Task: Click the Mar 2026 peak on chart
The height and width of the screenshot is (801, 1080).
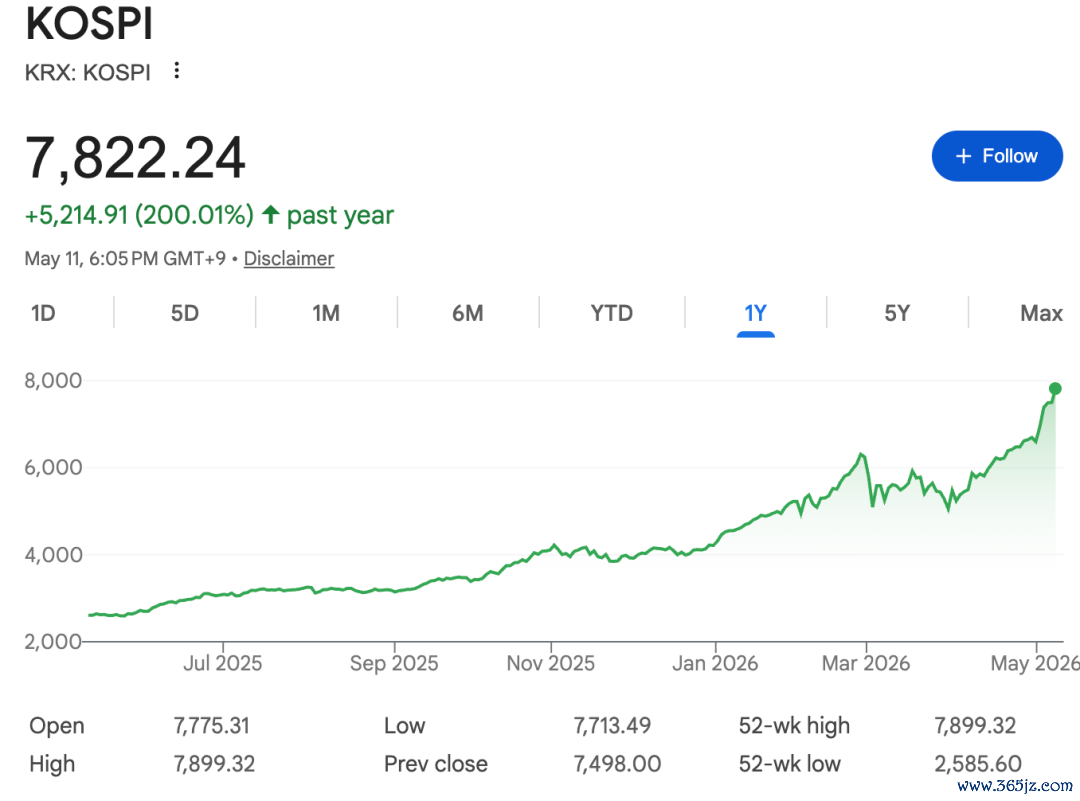Action: coord(860,455)
